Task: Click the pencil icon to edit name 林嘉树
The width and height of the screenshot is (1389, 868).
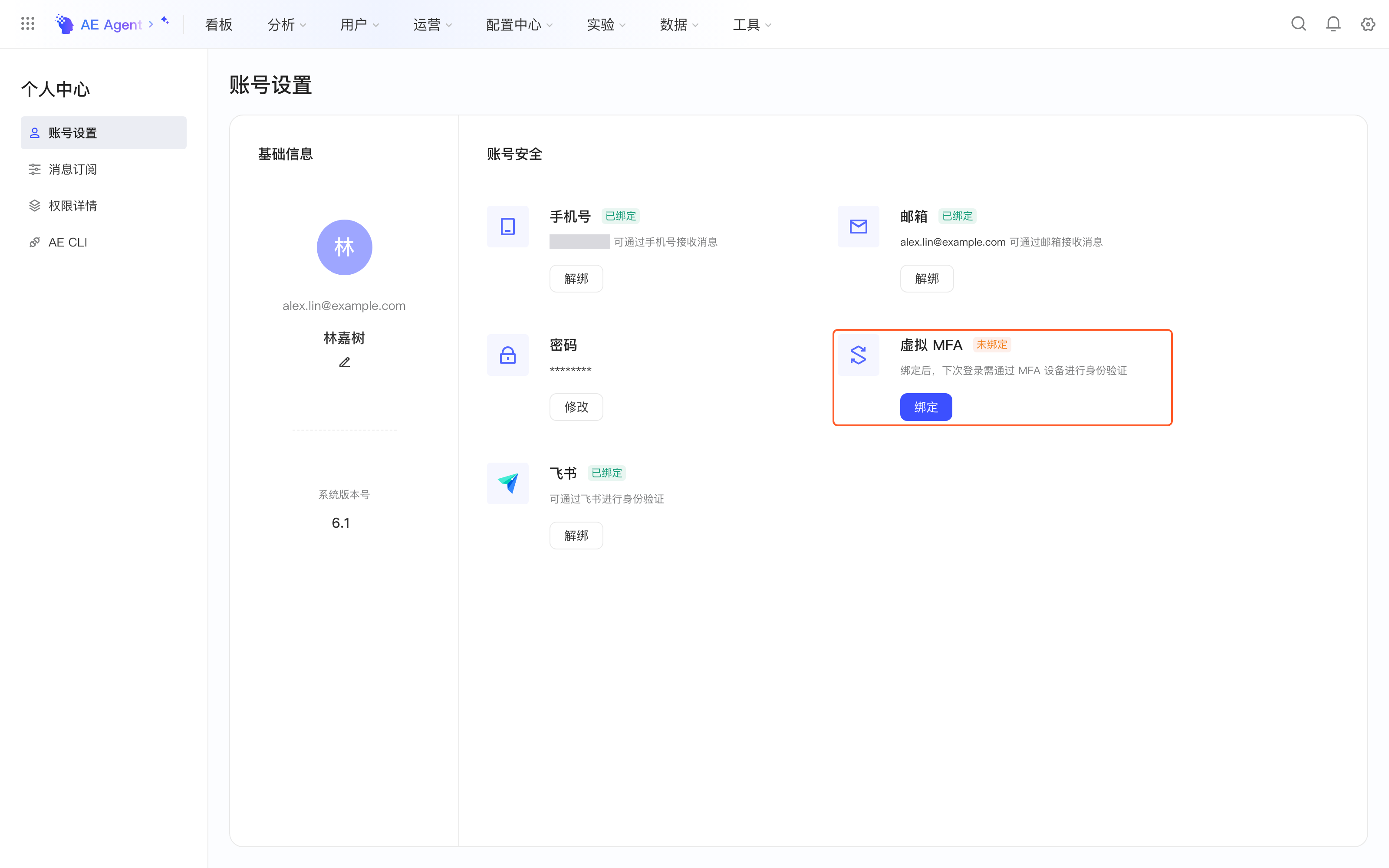Action: [344, 362]
